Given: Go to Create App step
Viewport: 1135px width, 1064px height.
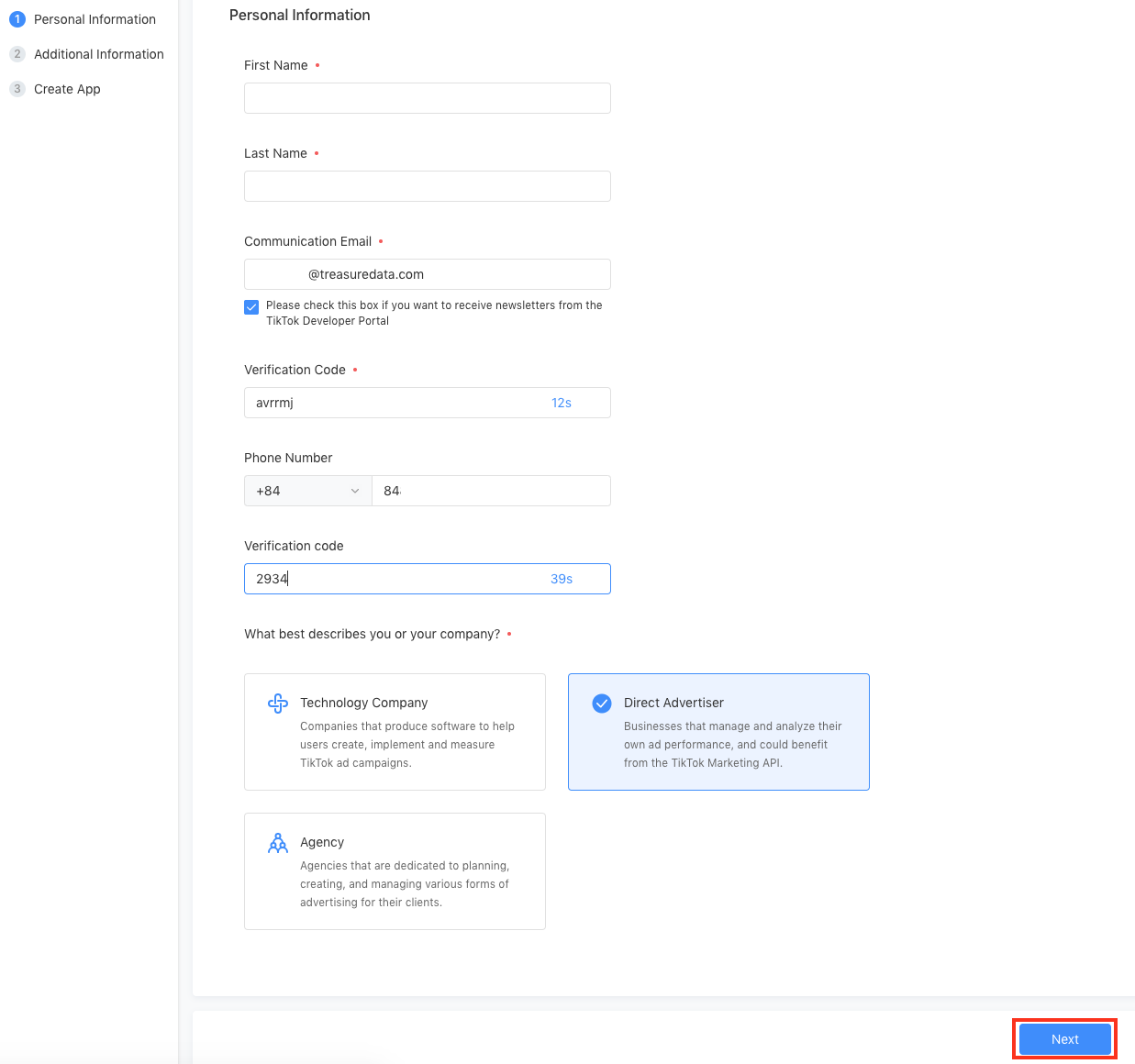Looking at the screenshot, I should tap(67, 89).
